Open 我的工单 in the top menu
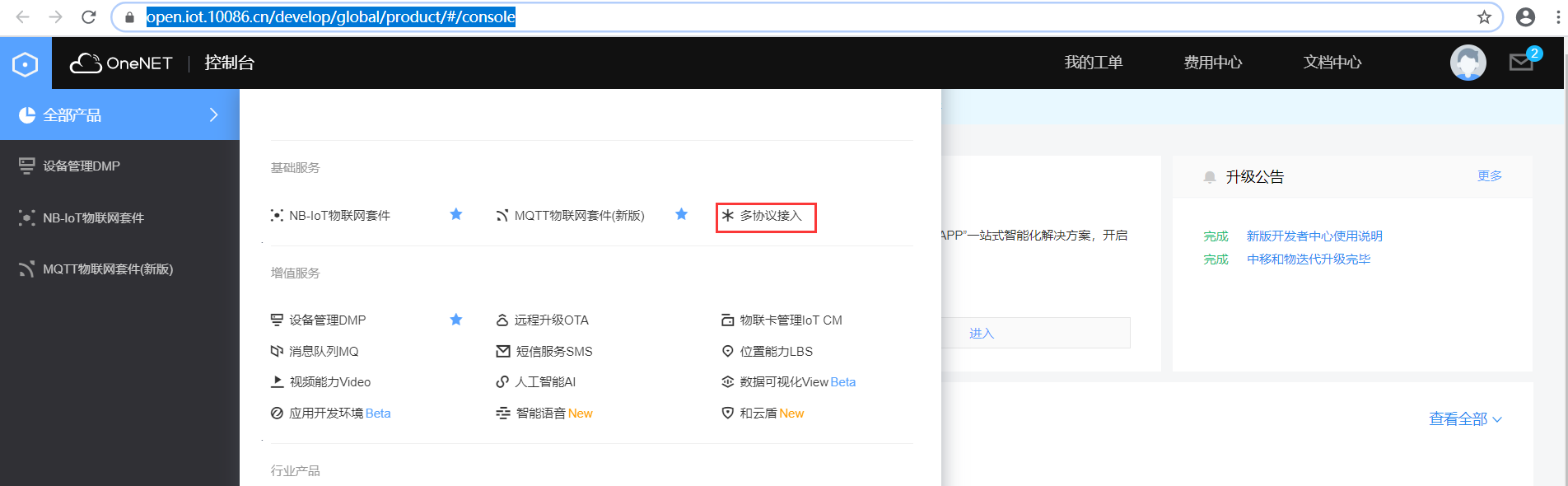This screenshot has height=486, width=1568. click(1093, 63)
